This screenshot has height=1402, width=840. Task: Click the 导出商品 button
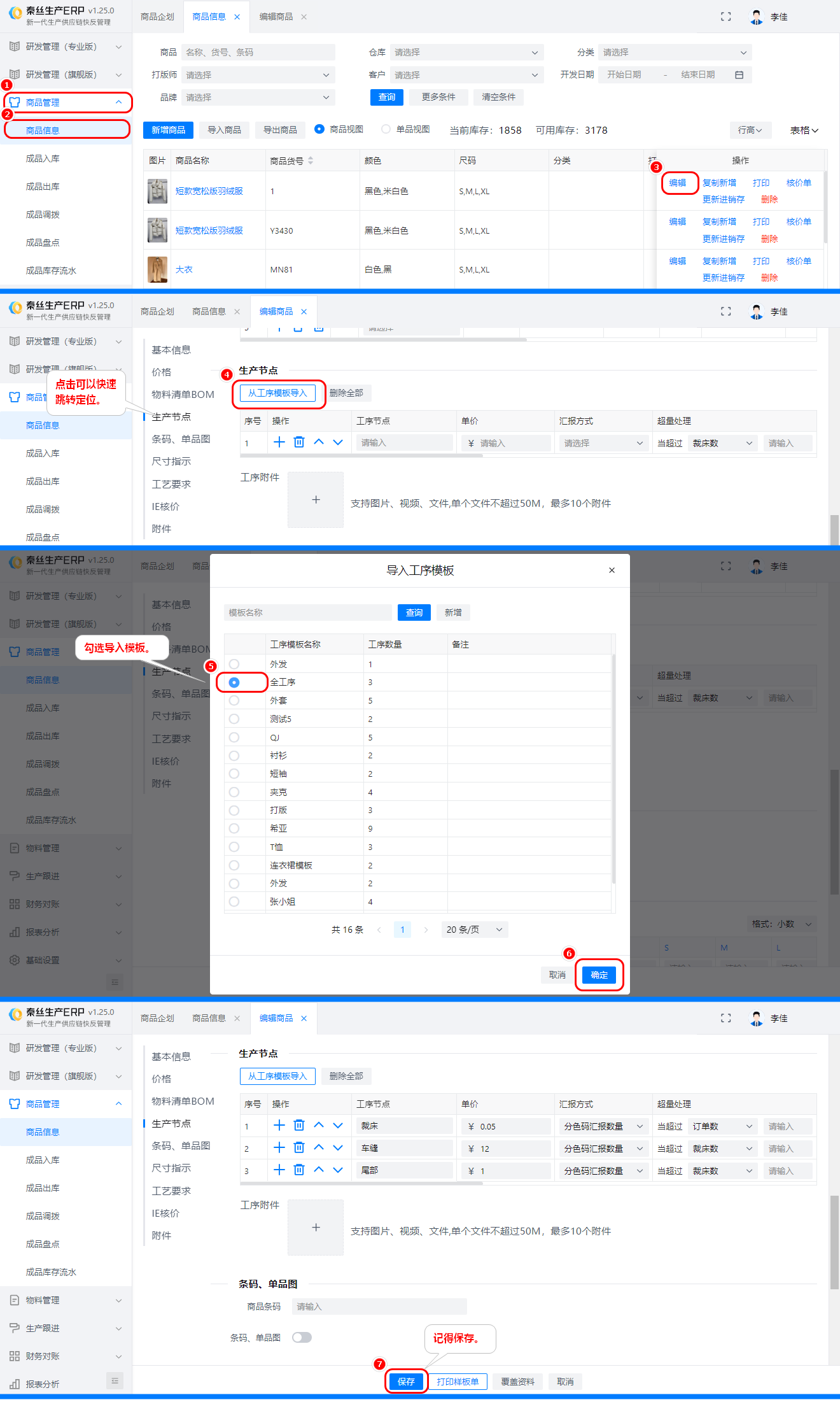coord(280,130)
